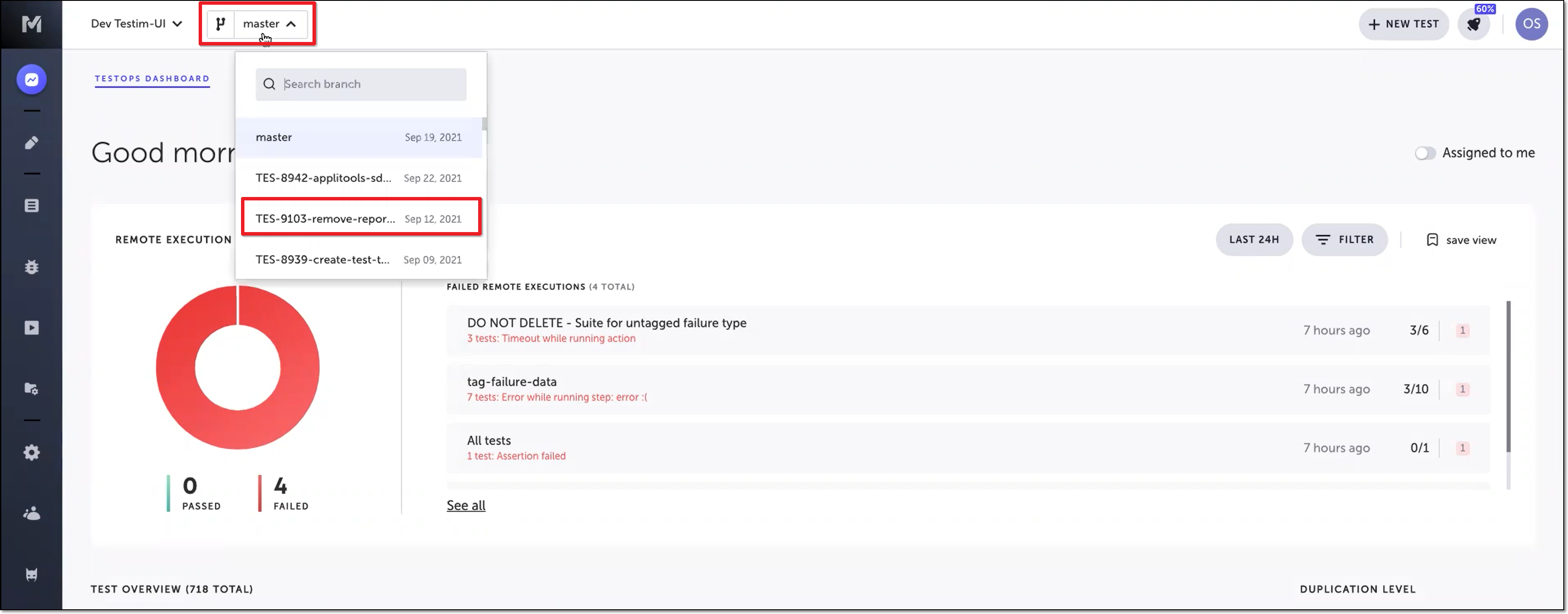The image size is (1568, 614).
Task: Click the folder settings icon in sidebar
Action: [32, 389]
